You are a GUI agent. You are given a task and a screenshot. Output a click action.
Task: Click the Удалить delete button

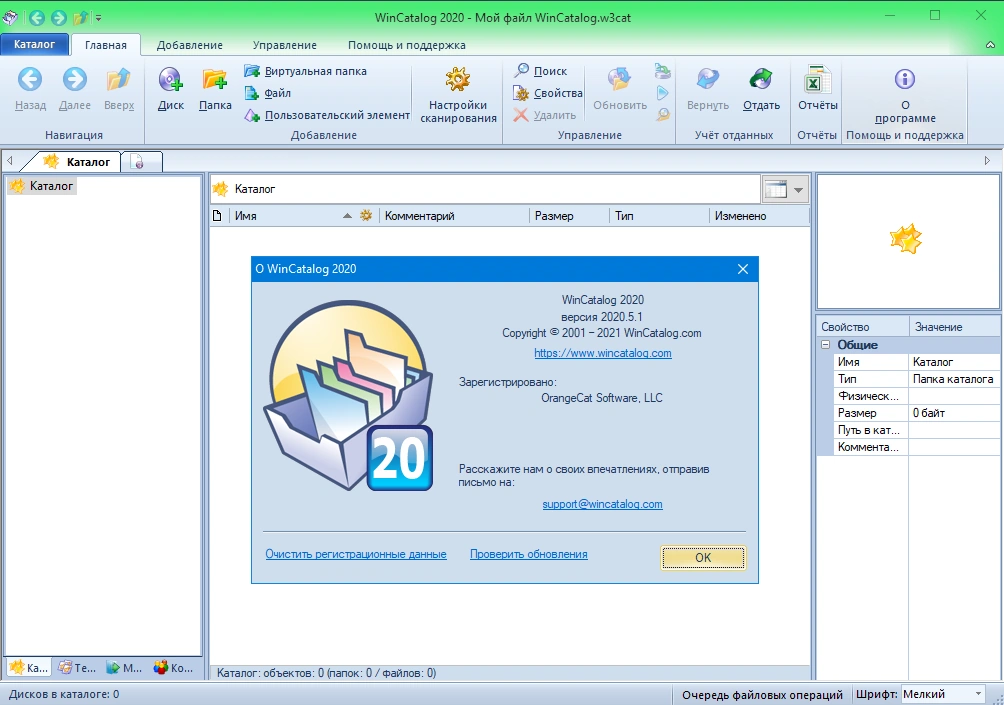545,115
